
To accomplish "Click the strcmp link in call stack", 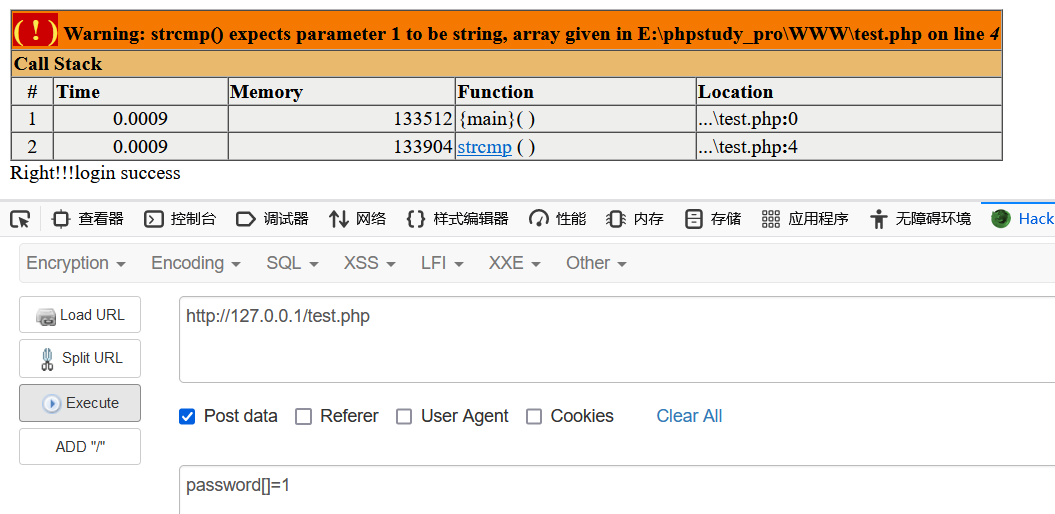I will (485, 147).
